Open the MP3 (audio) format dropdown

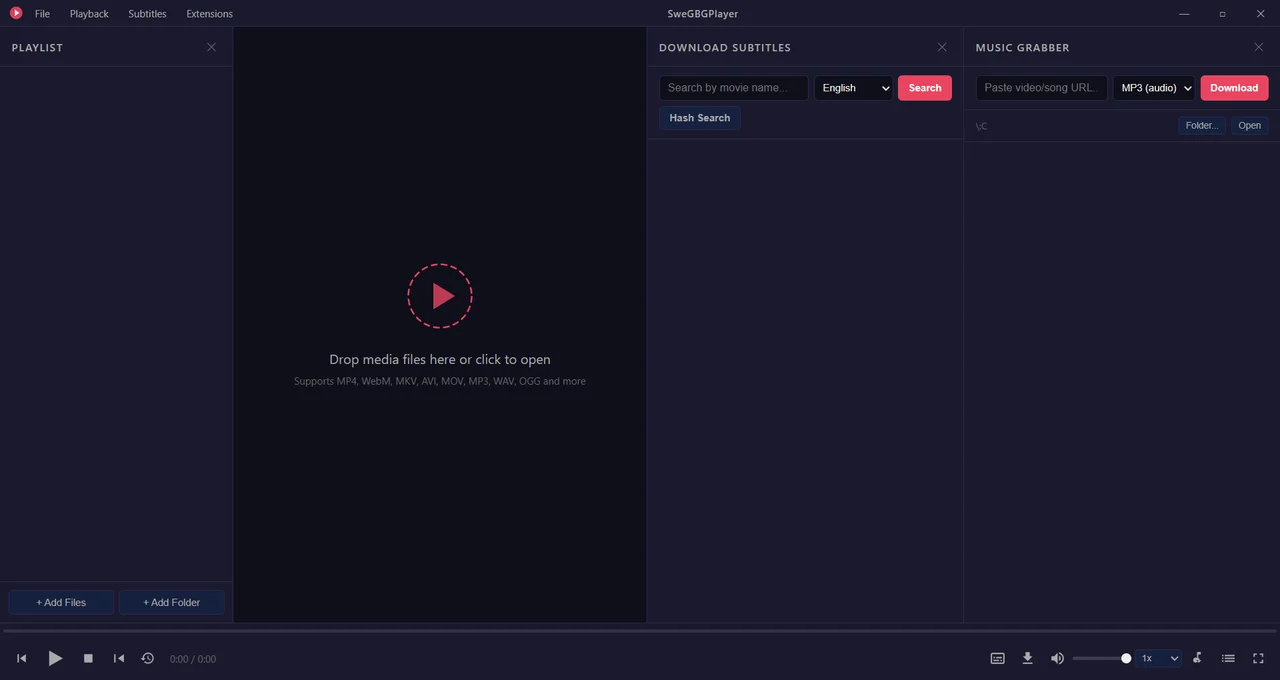[x=1154, y=88]
